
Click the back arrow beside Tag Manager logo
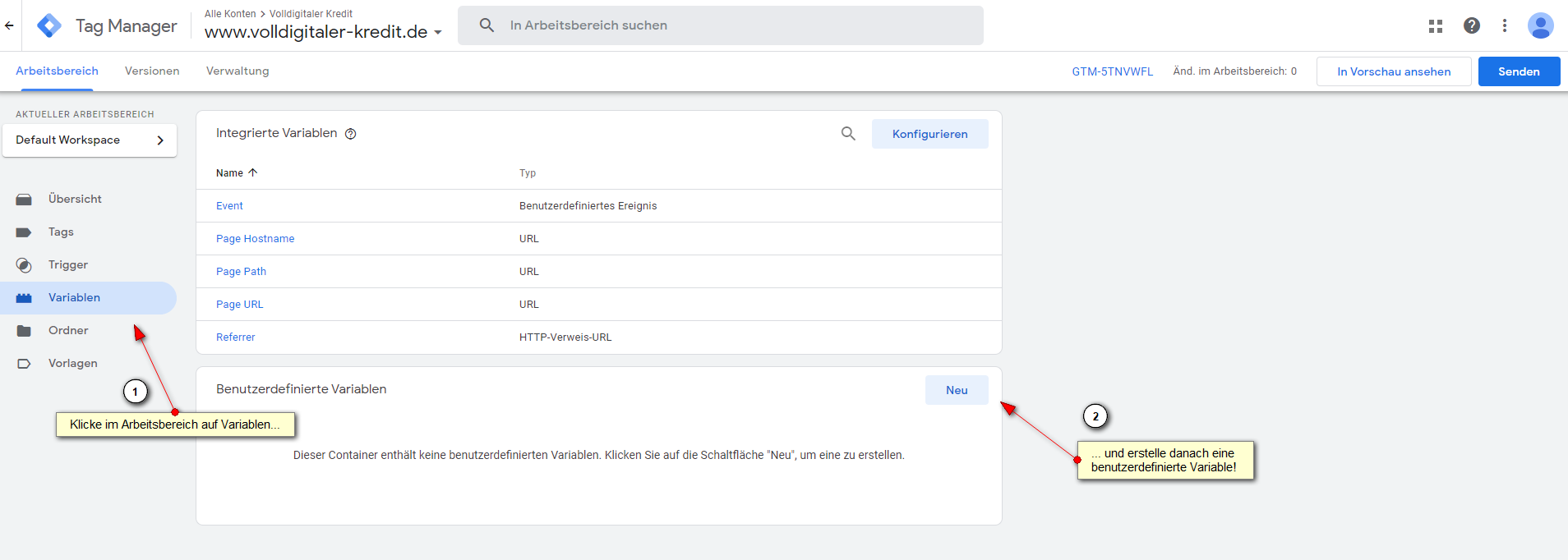[x=9, y=25]
